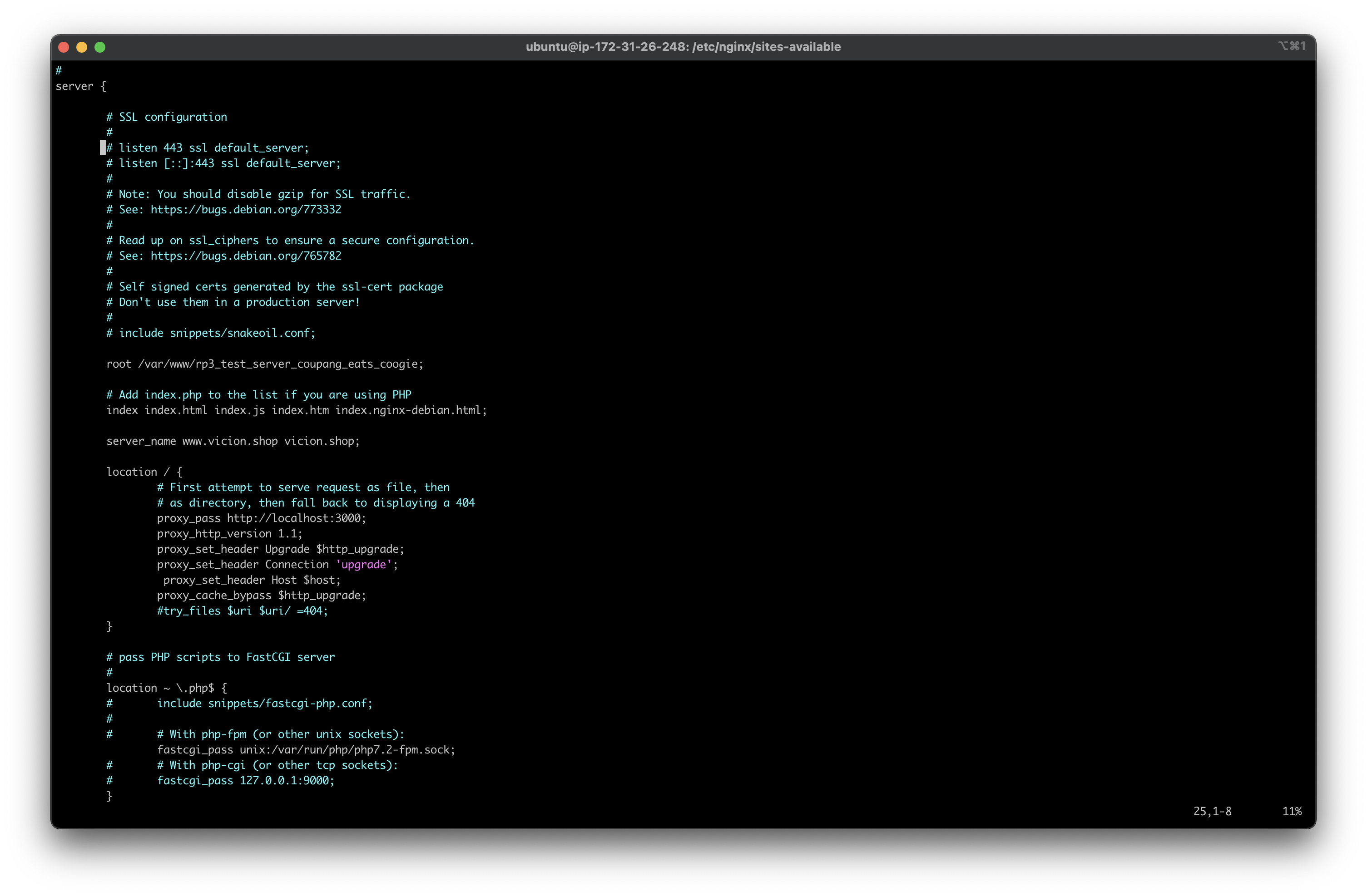
Task: Click the yellow minimize window button
Action: (x=82, y=47)
